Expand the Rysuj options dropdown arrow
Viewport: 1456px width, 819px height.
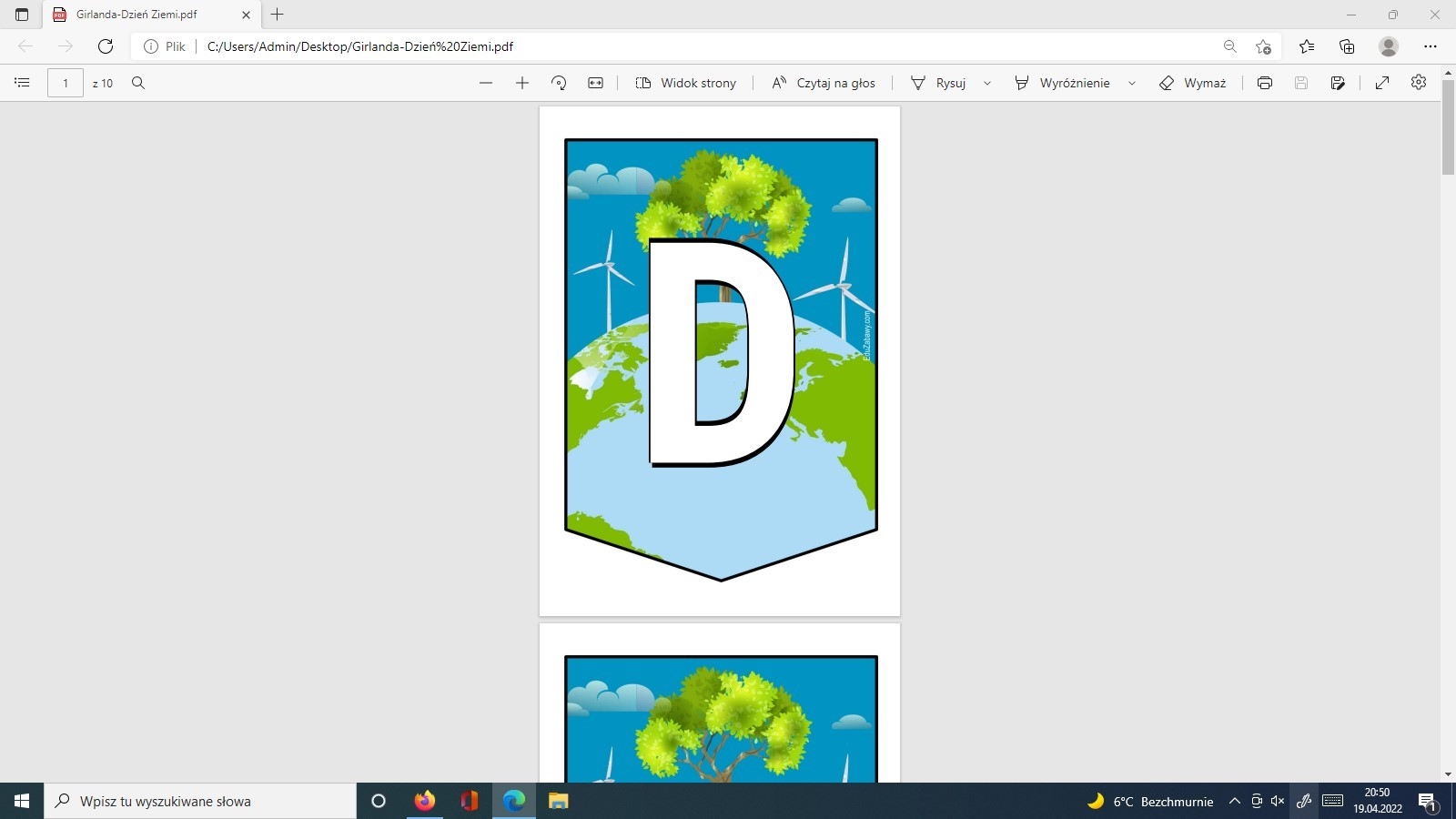click(x=987, y=83)
